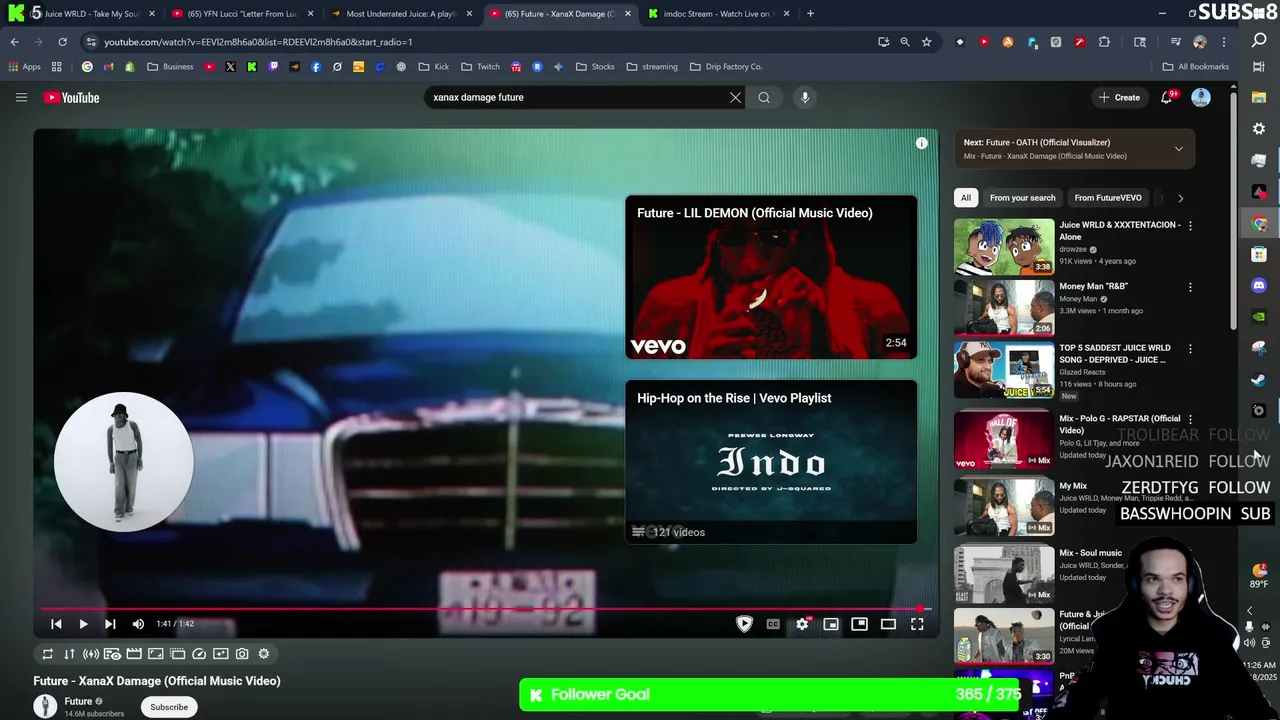Enter full screen mode
The width and height of the screenshot is (1280, 720).
click(917, 624)
